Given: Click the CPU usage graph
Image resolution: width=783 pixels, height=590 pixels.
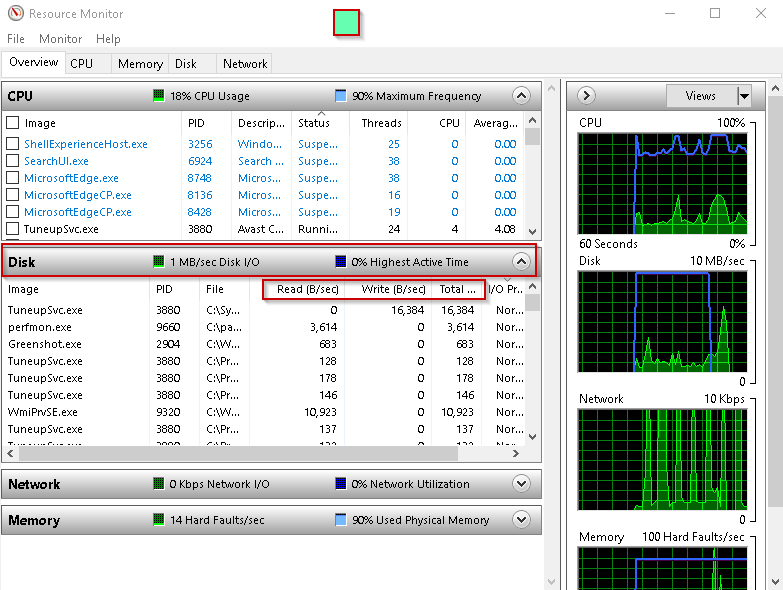Looking at the screenshot, I should 663,183.
